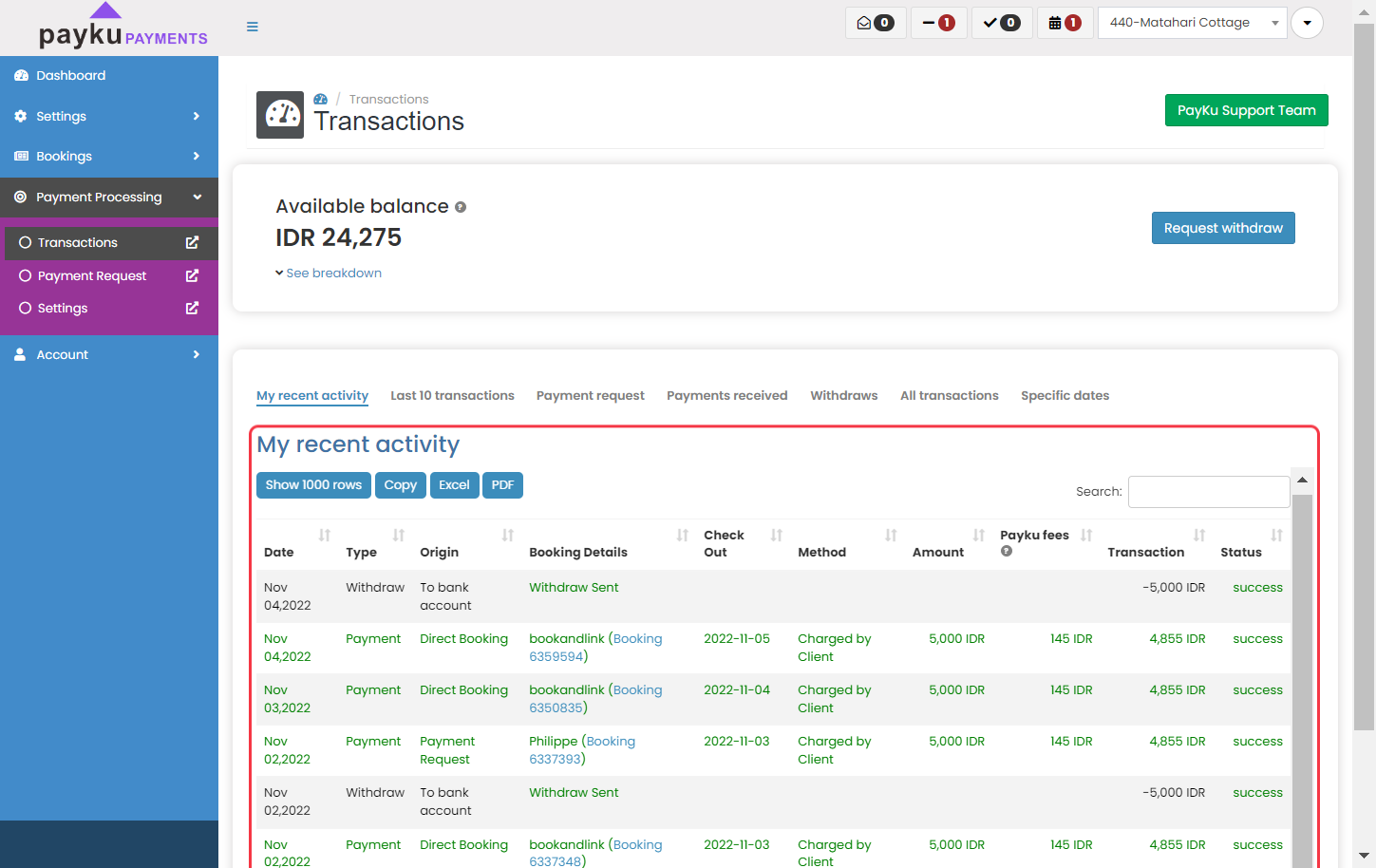1376x868 pixels.
Task: Click the table scrollbar up arrow
Action: [1302, 480]
